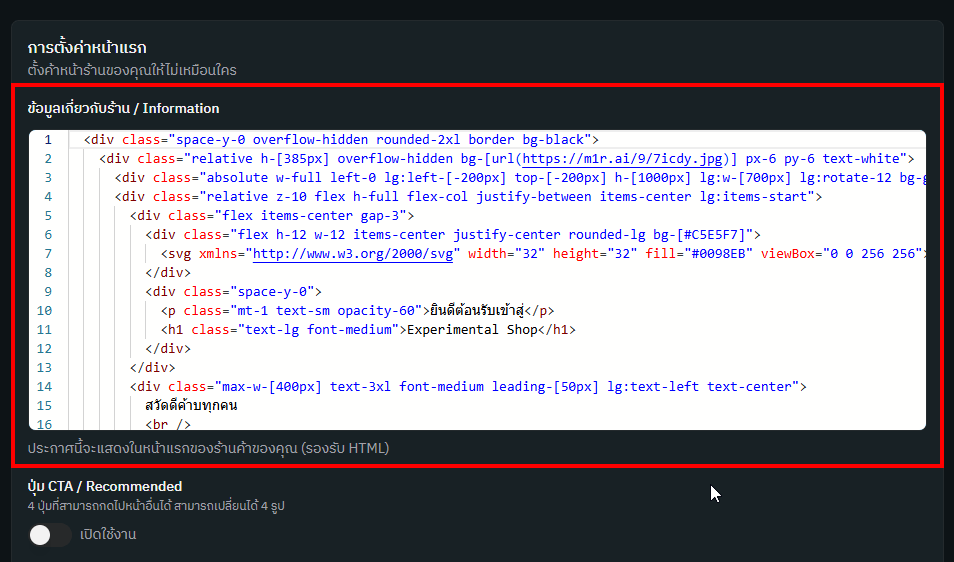Screen dimensions: 954x562
Task: Click the #C5E5F7 background color value
Action: pos(713,234)
